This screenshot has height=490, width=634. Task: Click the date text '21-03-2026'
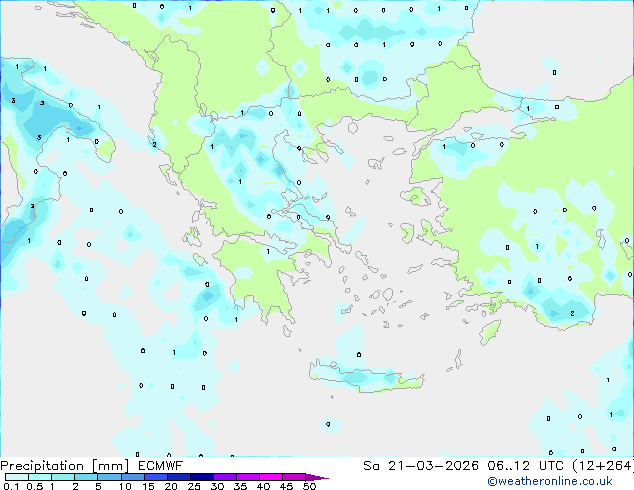point(433,466)
